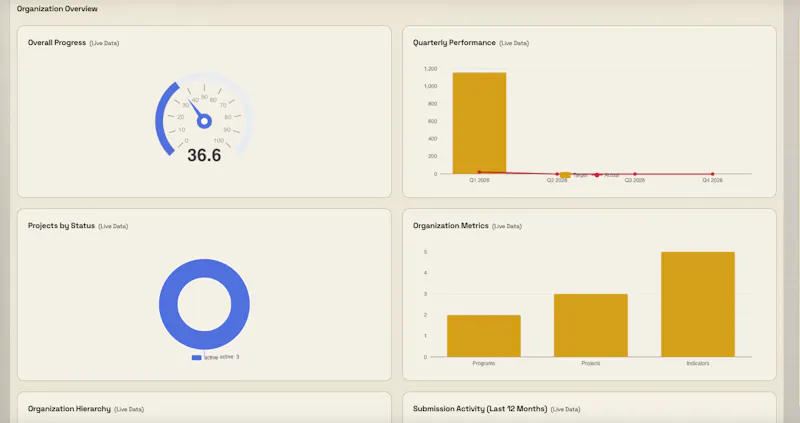Image resolution: width=800 pixels, height=423 pixels.
Task: Click the Overall Progress card title
Action: point(57,43)
